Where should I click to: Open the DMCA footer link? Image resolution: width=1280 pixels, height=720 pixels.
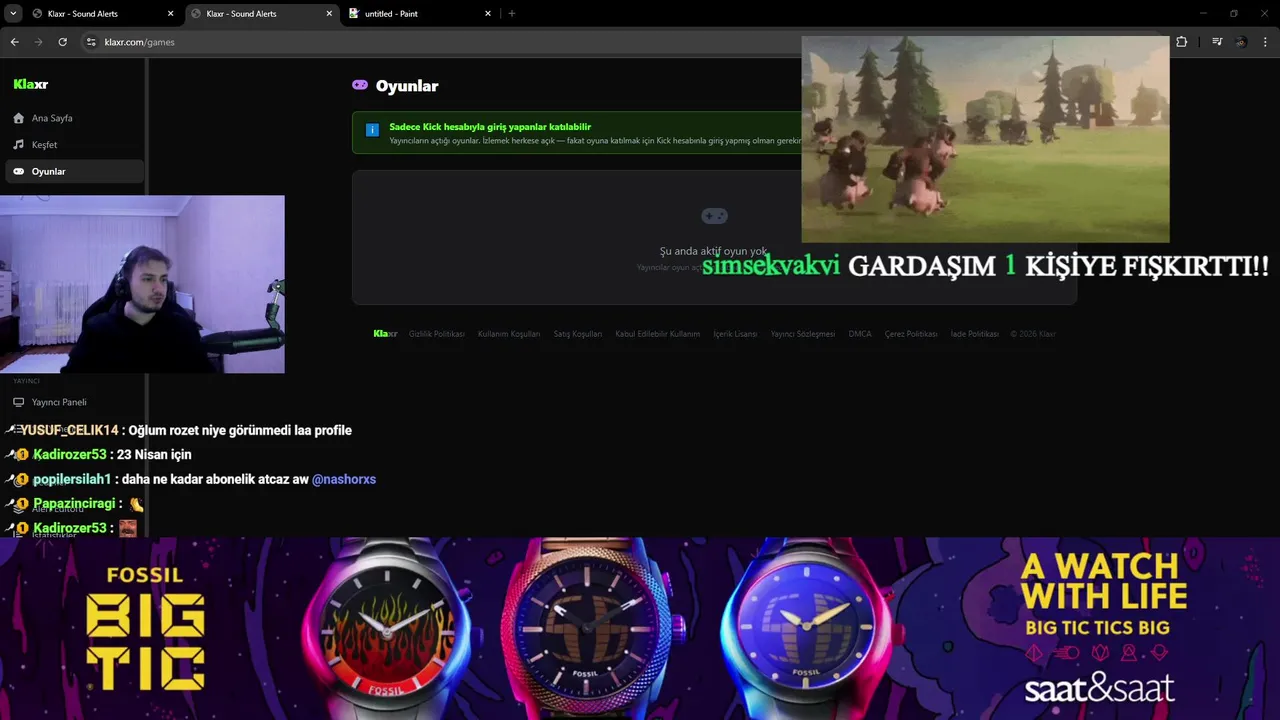[860, 334]
